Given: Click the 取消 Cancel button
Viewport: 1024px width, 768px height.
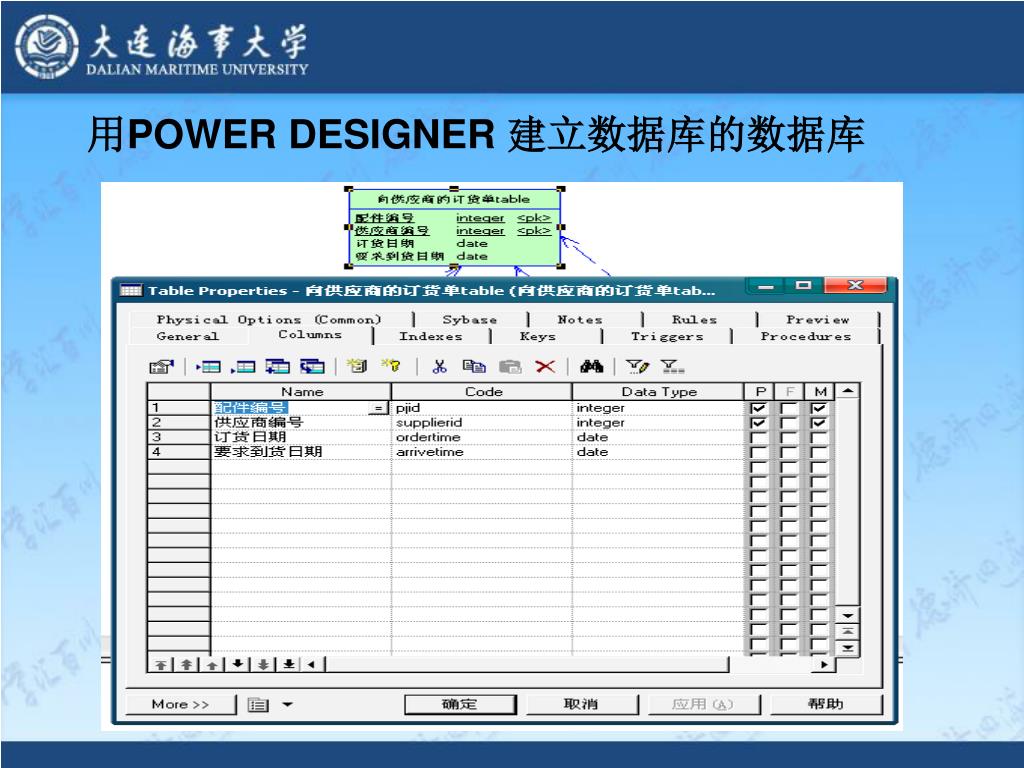Looking at the screenshot, I should 581,705.
